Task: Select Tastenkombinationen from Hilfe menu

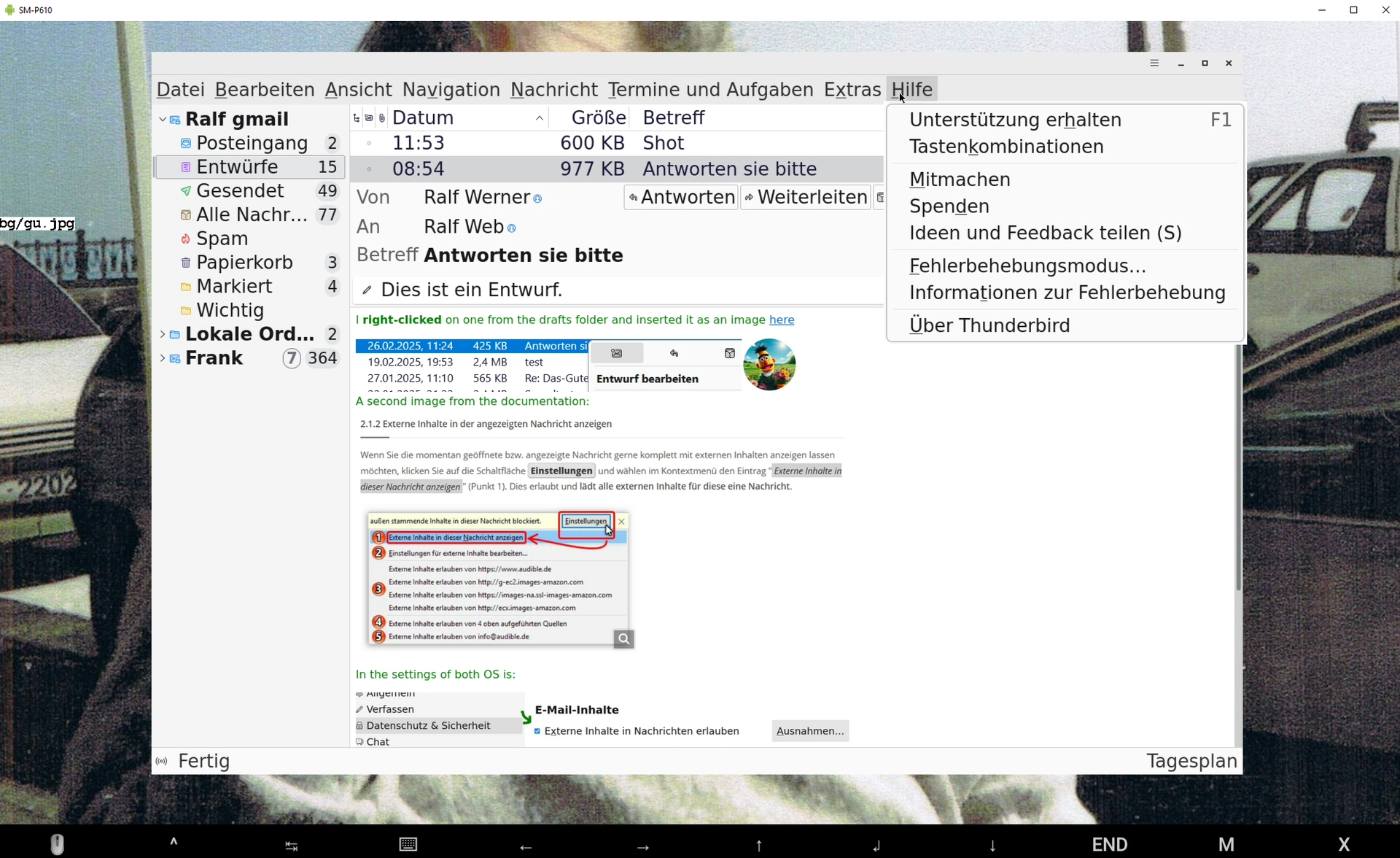Action: [x=1006, y=147]
